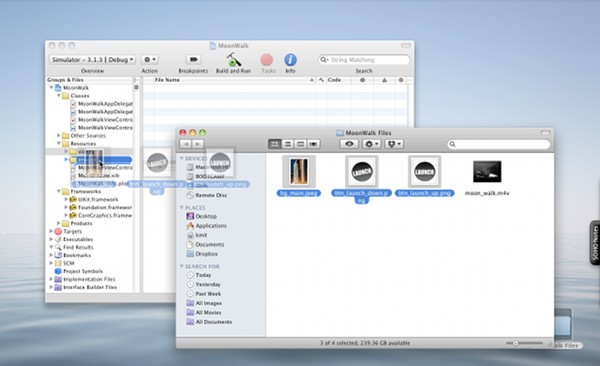Image resolution: width=600 pixels, height=366 pixels.
Task: Expand the Targets group
Action: (51, 231)
